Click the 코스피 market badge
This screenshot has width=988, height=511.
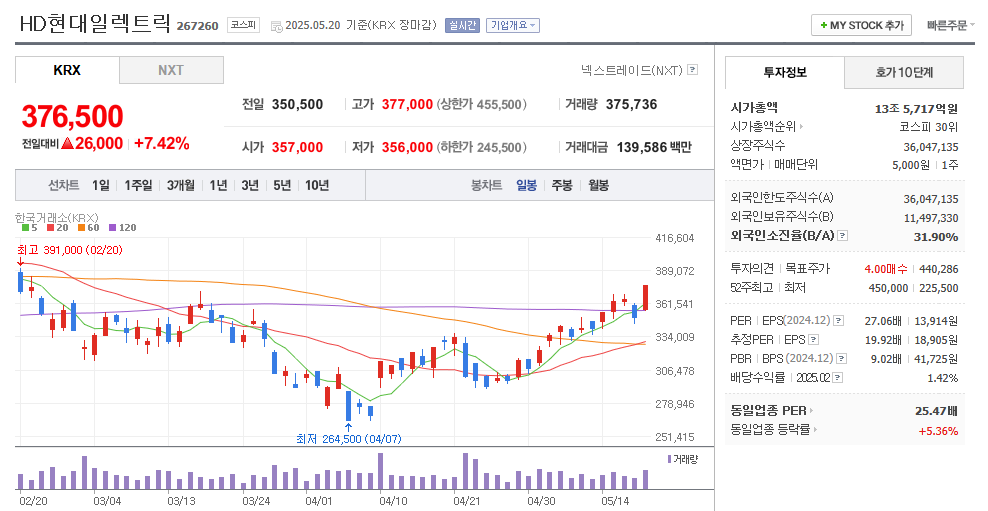click(x=243, y=25)
